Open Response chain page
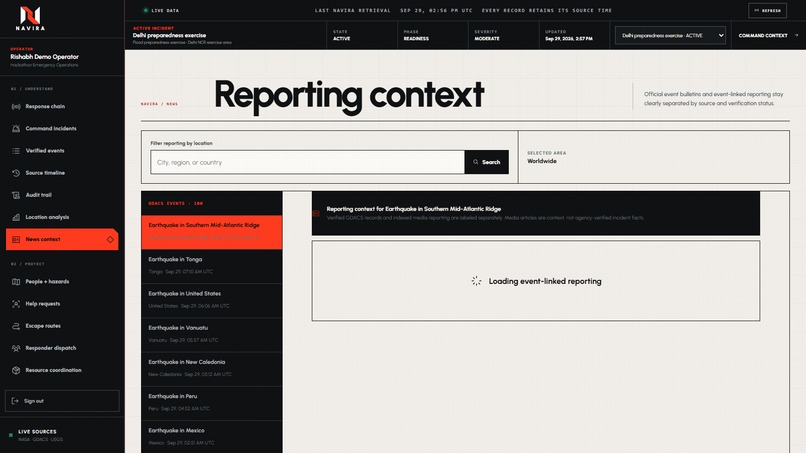 click(x=62, y=106)
